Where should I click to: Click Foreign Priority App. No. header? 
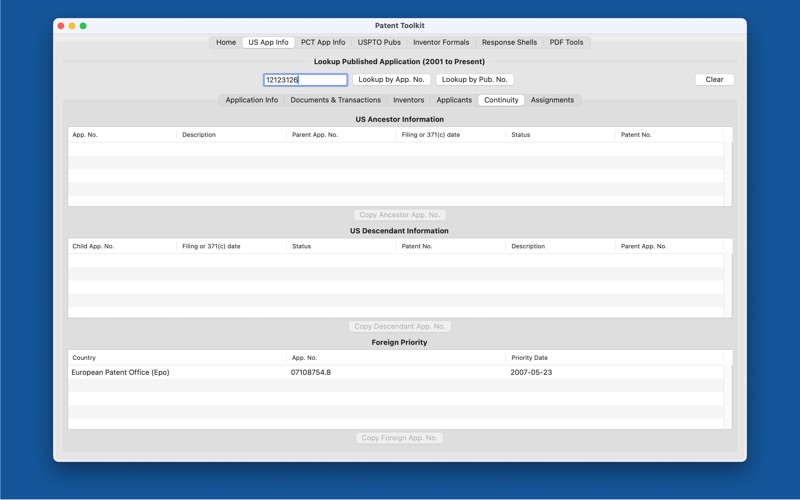pyautogui.click(x=396, y=358)
